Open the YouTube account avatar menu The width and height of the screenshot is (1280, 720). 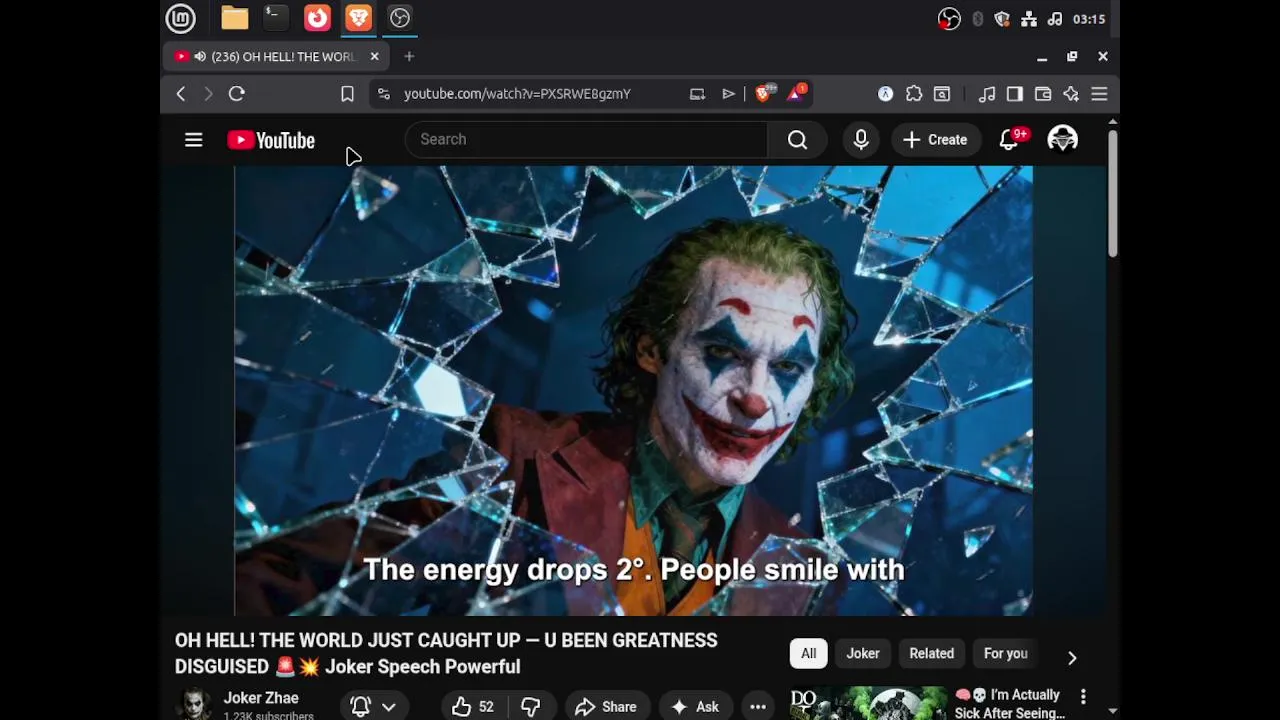tap(1062, 140)
